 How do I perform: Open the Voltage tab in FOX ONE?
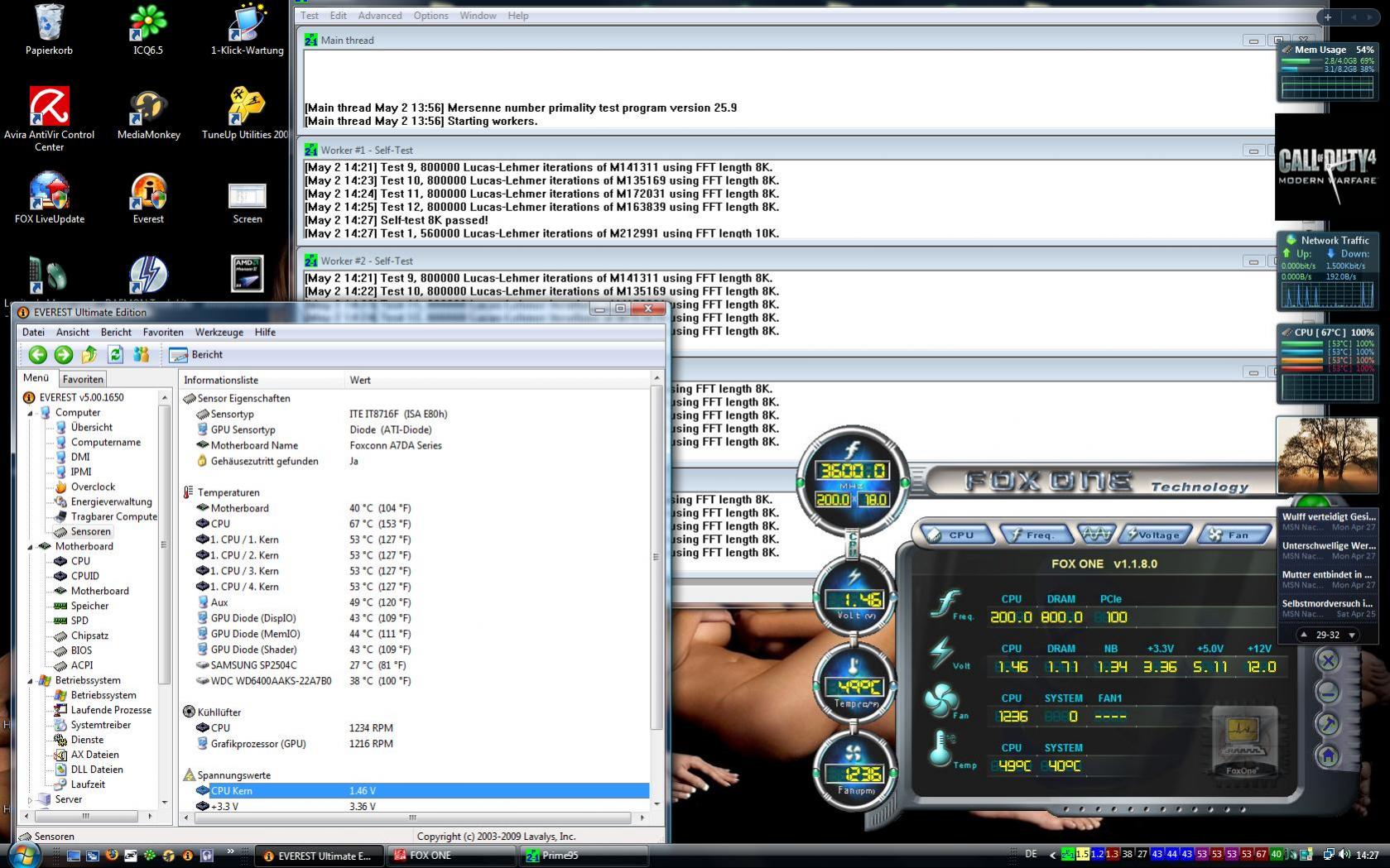[x=1156, y=535]
